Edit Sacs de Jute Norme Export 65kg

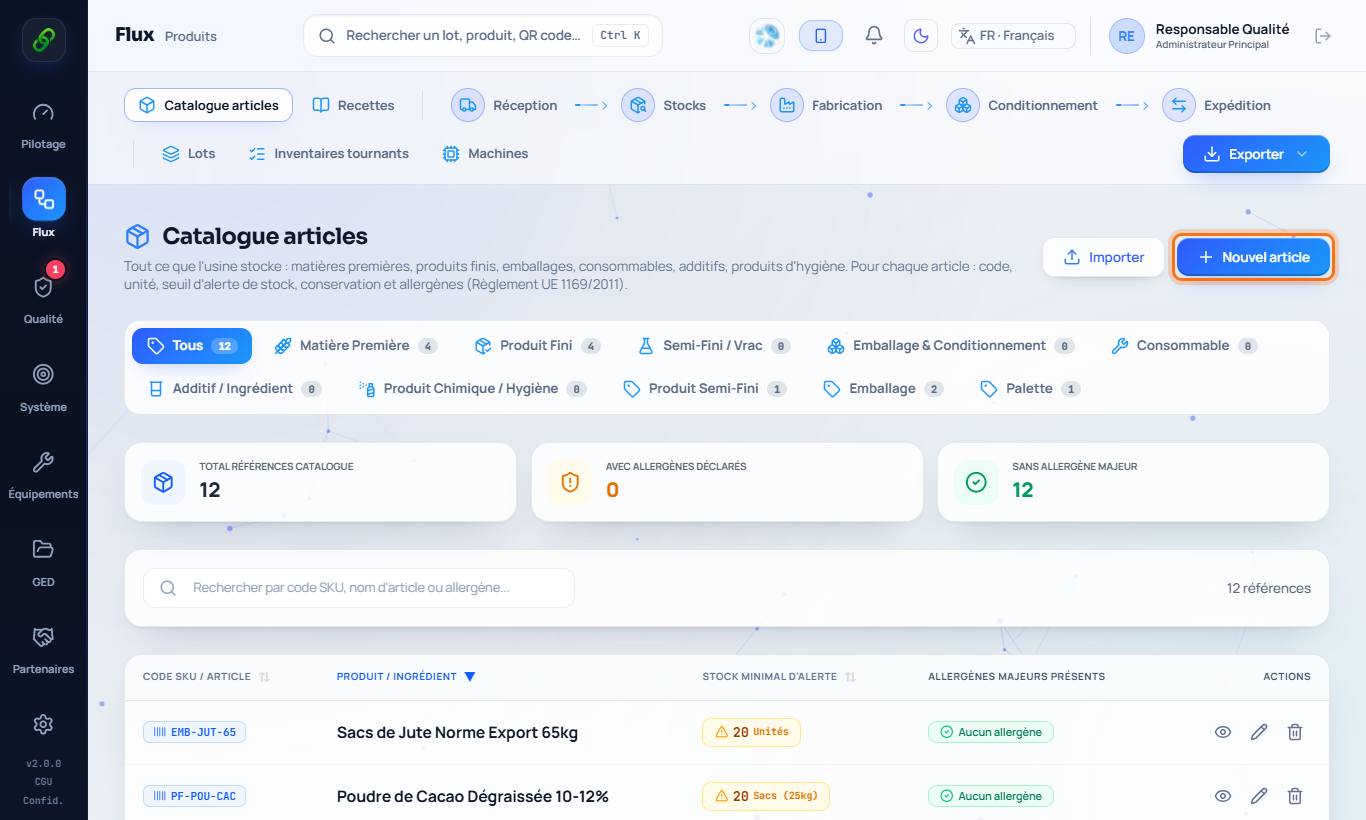[x=1259, y=732]
